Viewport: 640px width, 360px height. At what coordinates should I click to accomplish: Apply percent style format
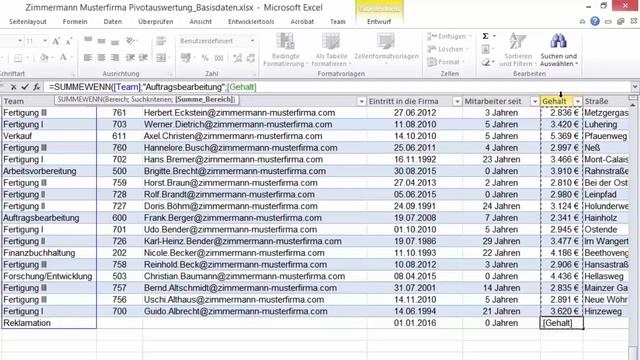[x=204, y=58]
